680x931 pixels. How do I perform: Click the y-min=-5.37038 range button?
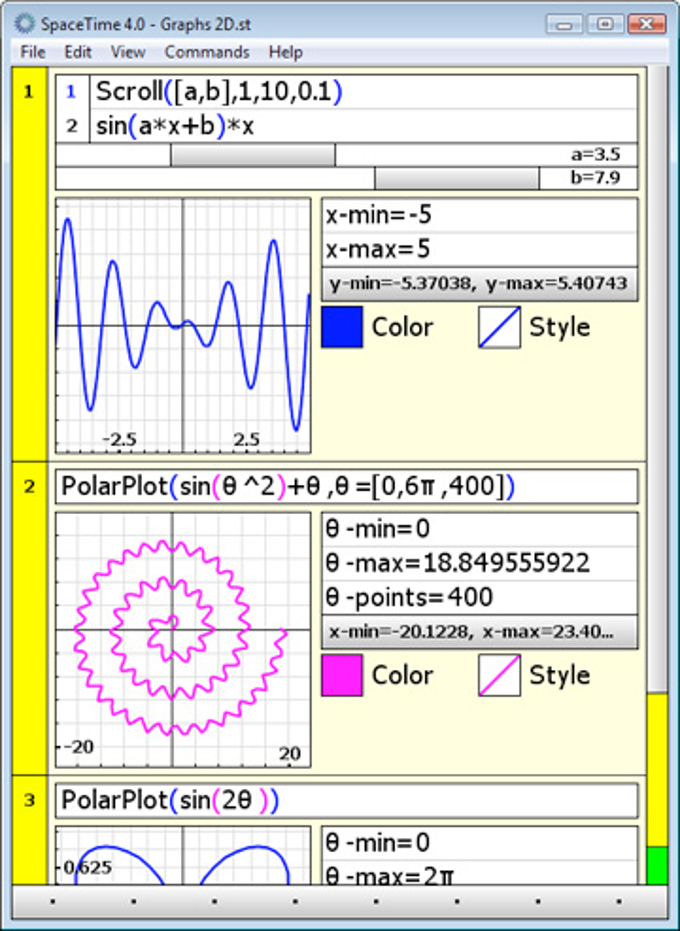coord(479,284)
